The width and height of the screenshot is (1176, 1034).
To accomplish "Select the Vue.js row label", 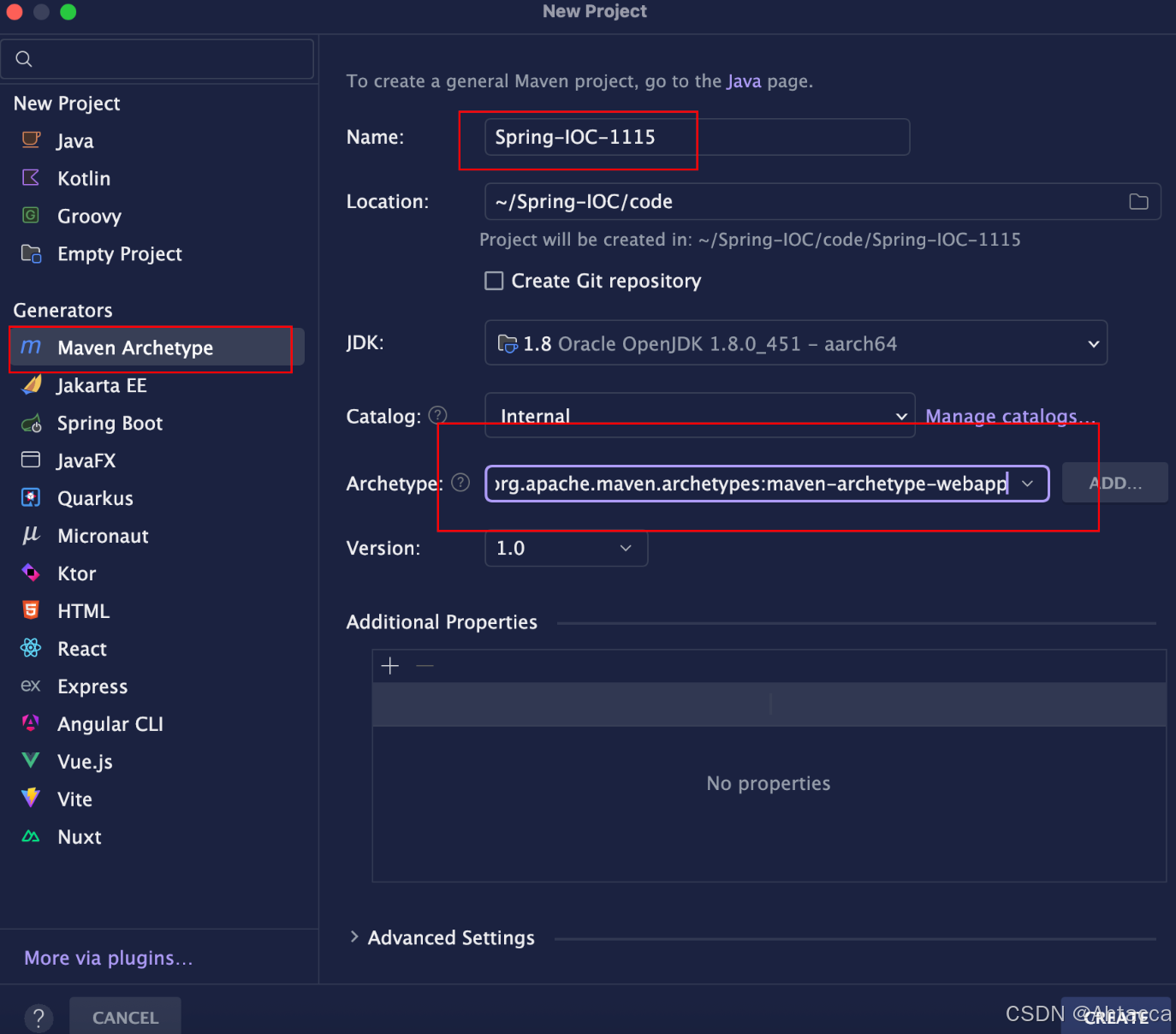I will click(86, 762).
